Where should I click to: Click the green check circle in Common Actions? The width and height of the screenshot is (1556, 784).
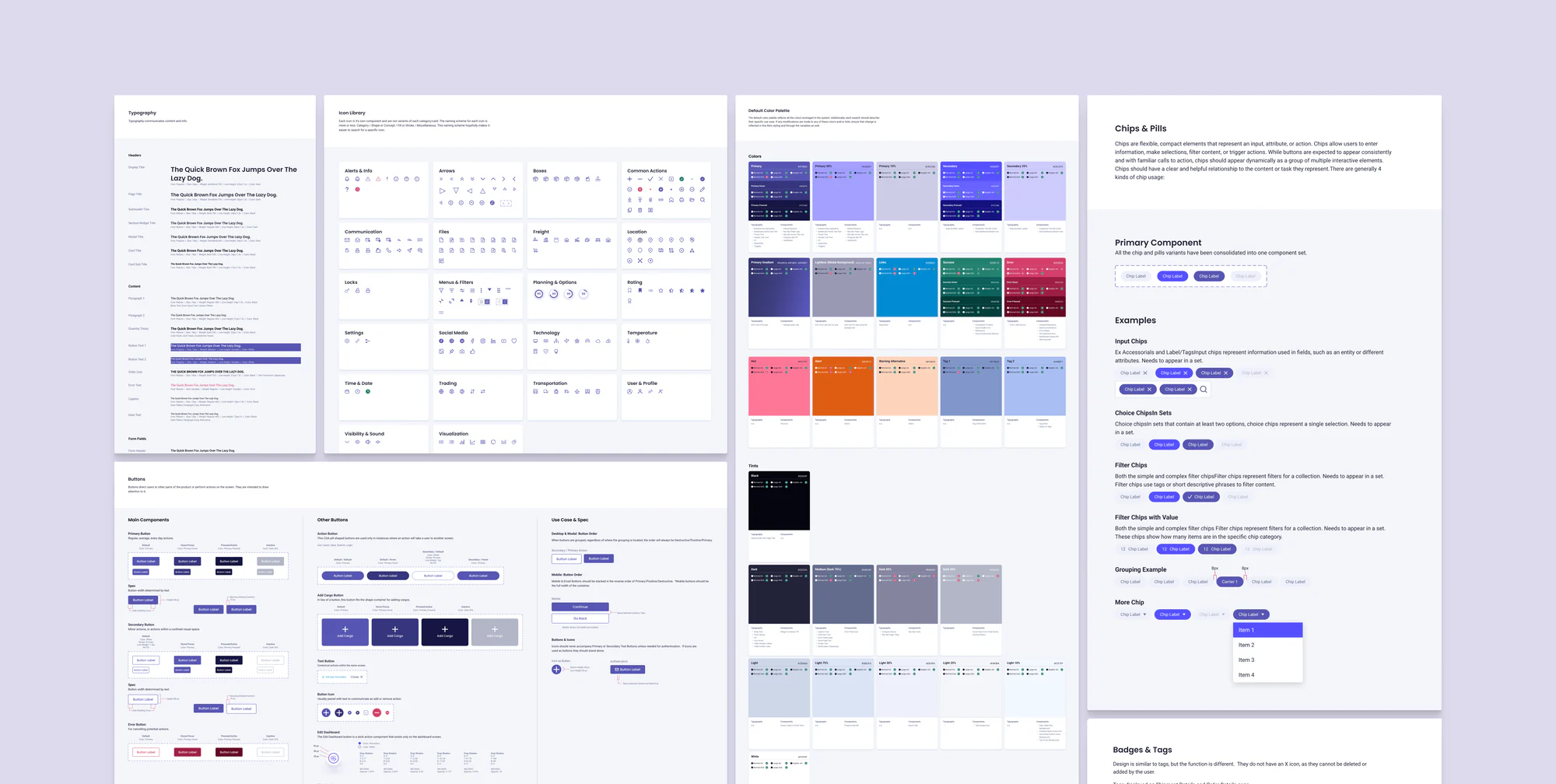[682, 179]
